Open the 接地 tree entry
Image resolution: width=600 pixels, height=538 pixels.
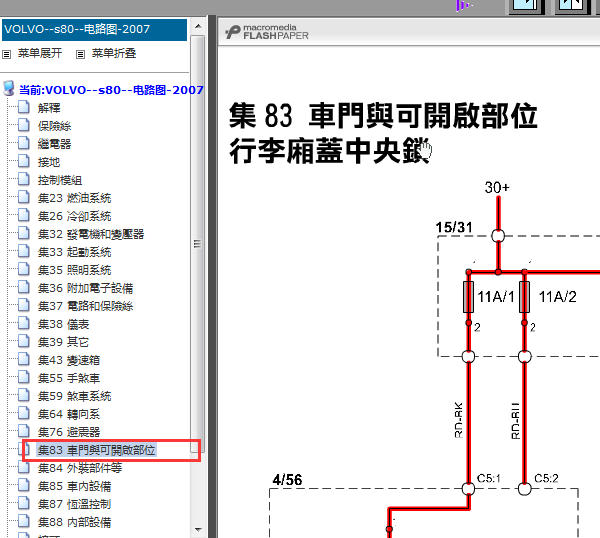click(49, 162)
